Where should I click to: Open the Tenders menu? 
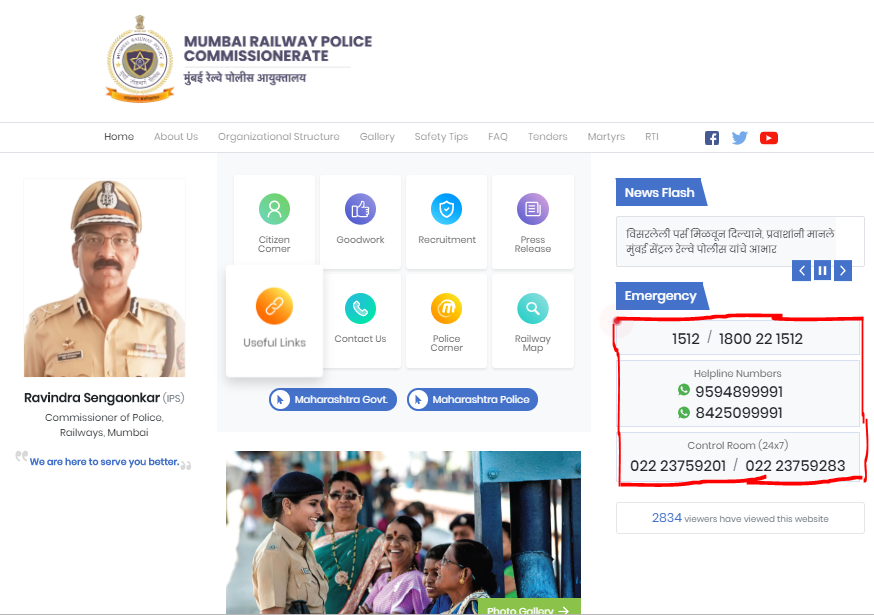click(548, 137)
